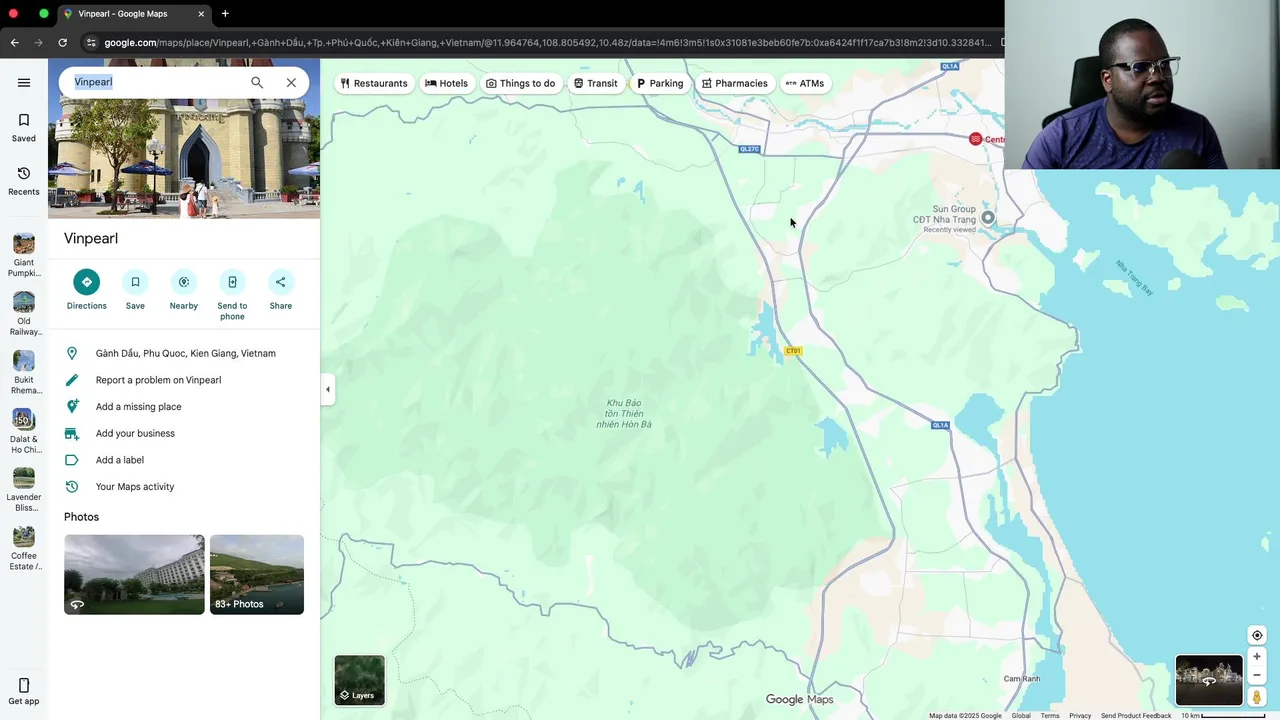Select Add a missing place
Image resolution: width=1280 pixels, height=720 pixels.
pos(184,407)
